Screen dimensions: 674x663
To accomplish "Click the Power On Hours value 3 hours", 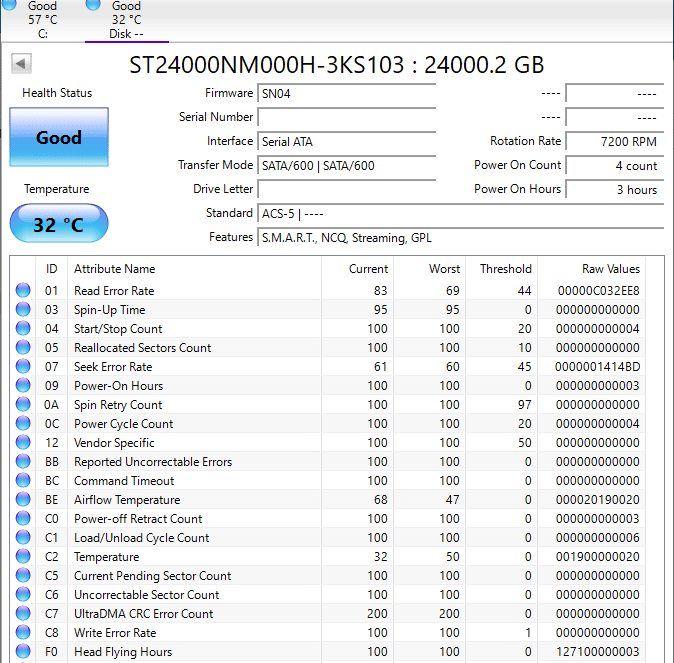I will click(615, 190).
